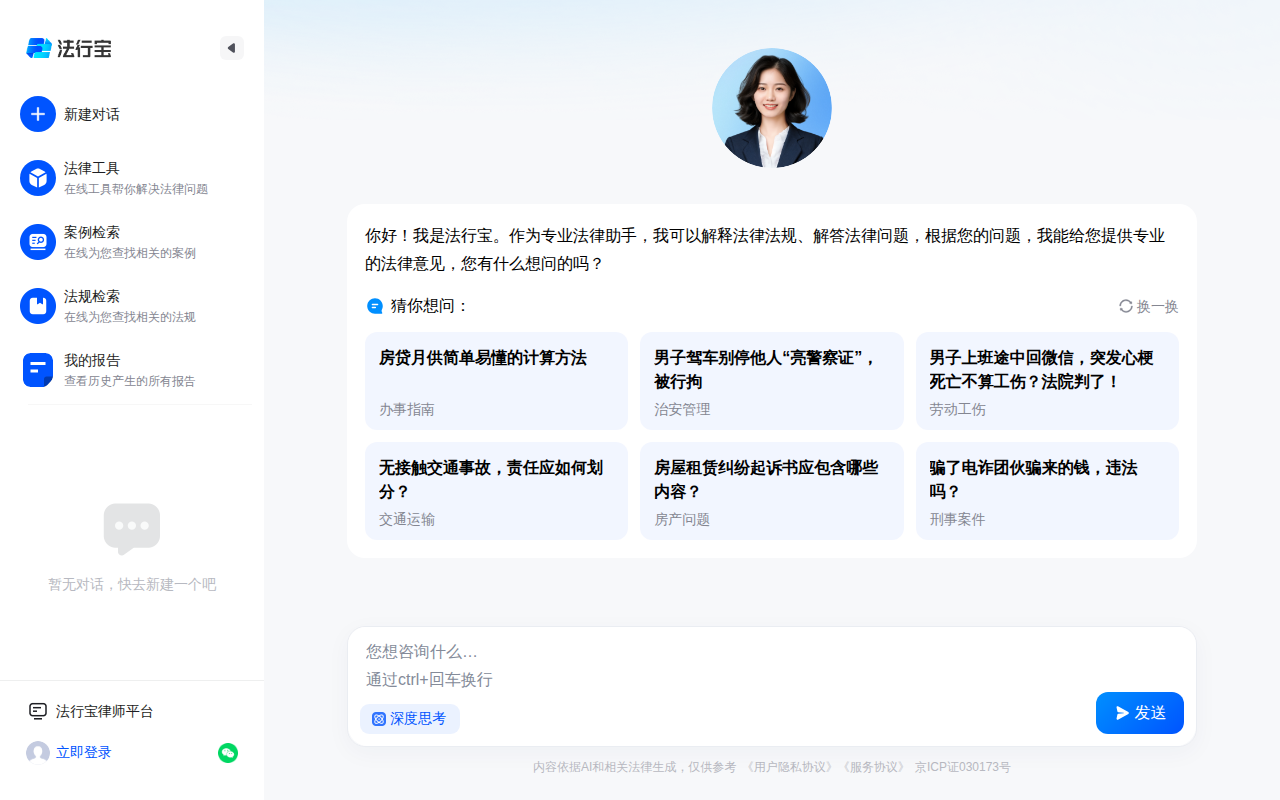Go to 案例检索 menu entry

click(130, 242)
